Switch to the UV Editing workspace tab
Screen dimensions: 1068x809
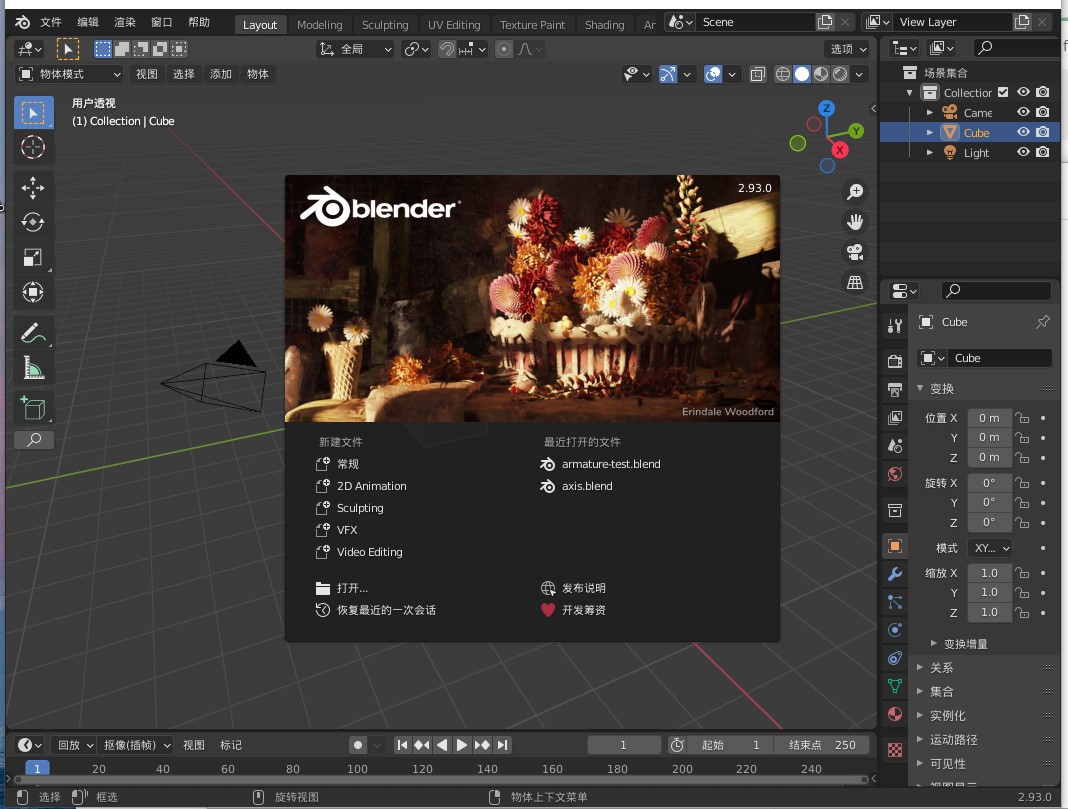tap(454, 25)
